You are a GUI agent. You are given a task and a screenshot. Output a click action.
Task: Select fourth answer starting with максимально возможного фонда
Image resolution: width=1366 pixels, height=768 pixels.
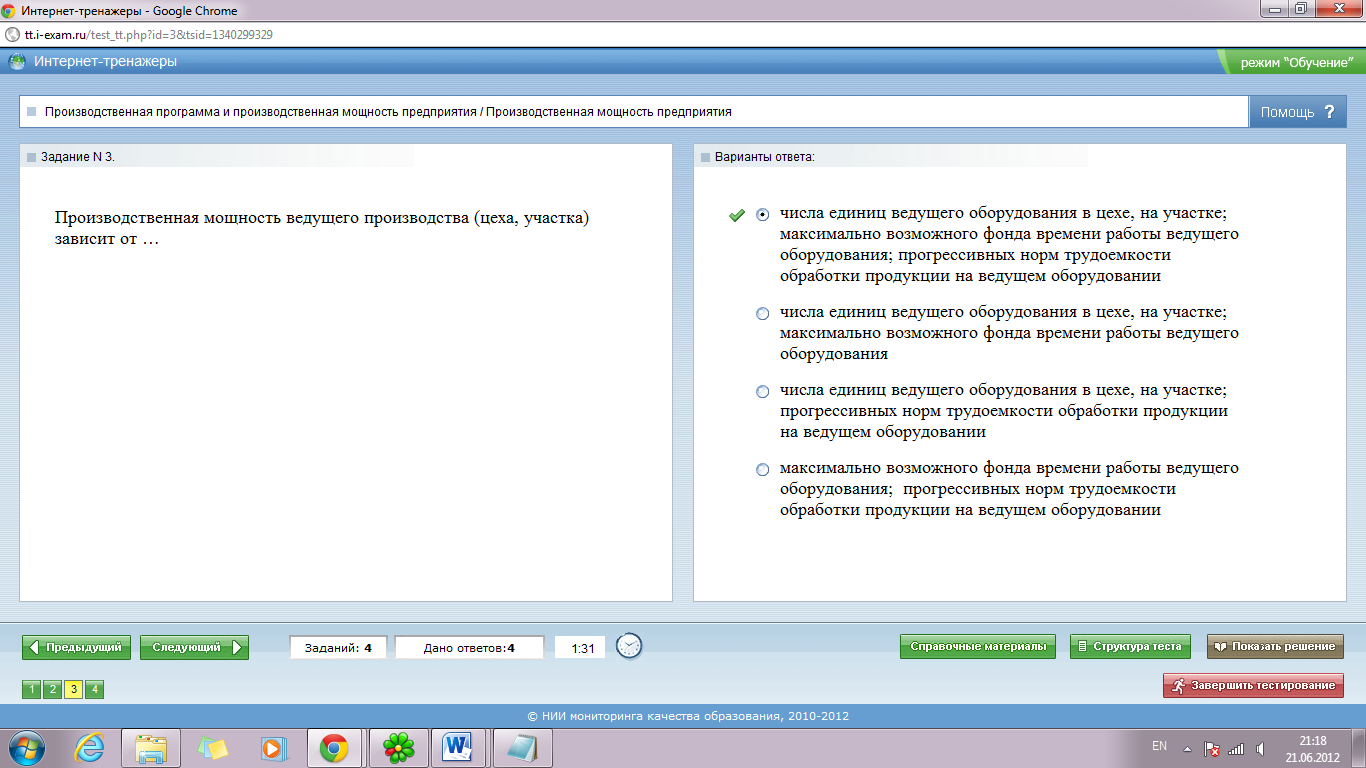pos(763,469)
